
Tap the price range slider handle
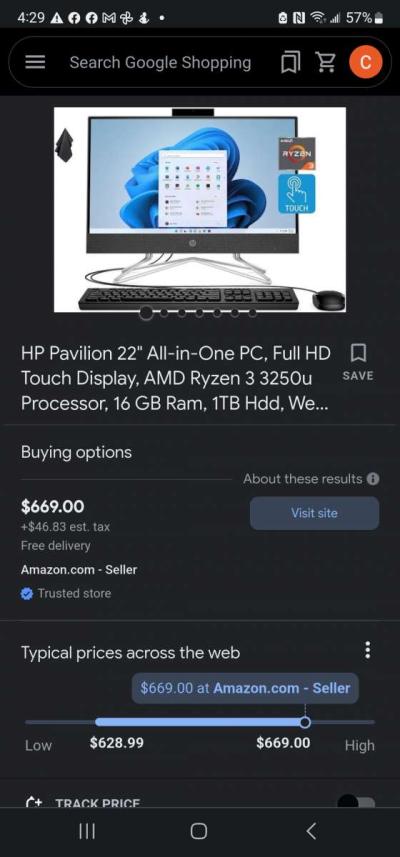(305, 723)
